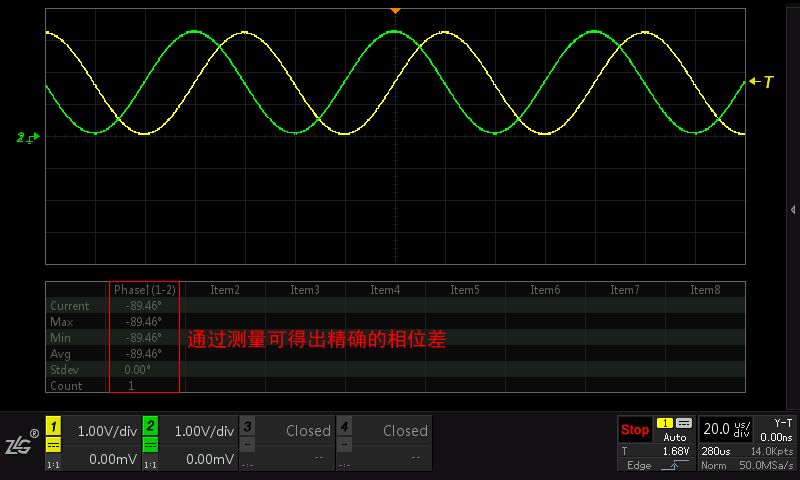Select the Phase1(1-2) measurement column header
This screenshot has width=800, height=480.
[145, 290]
